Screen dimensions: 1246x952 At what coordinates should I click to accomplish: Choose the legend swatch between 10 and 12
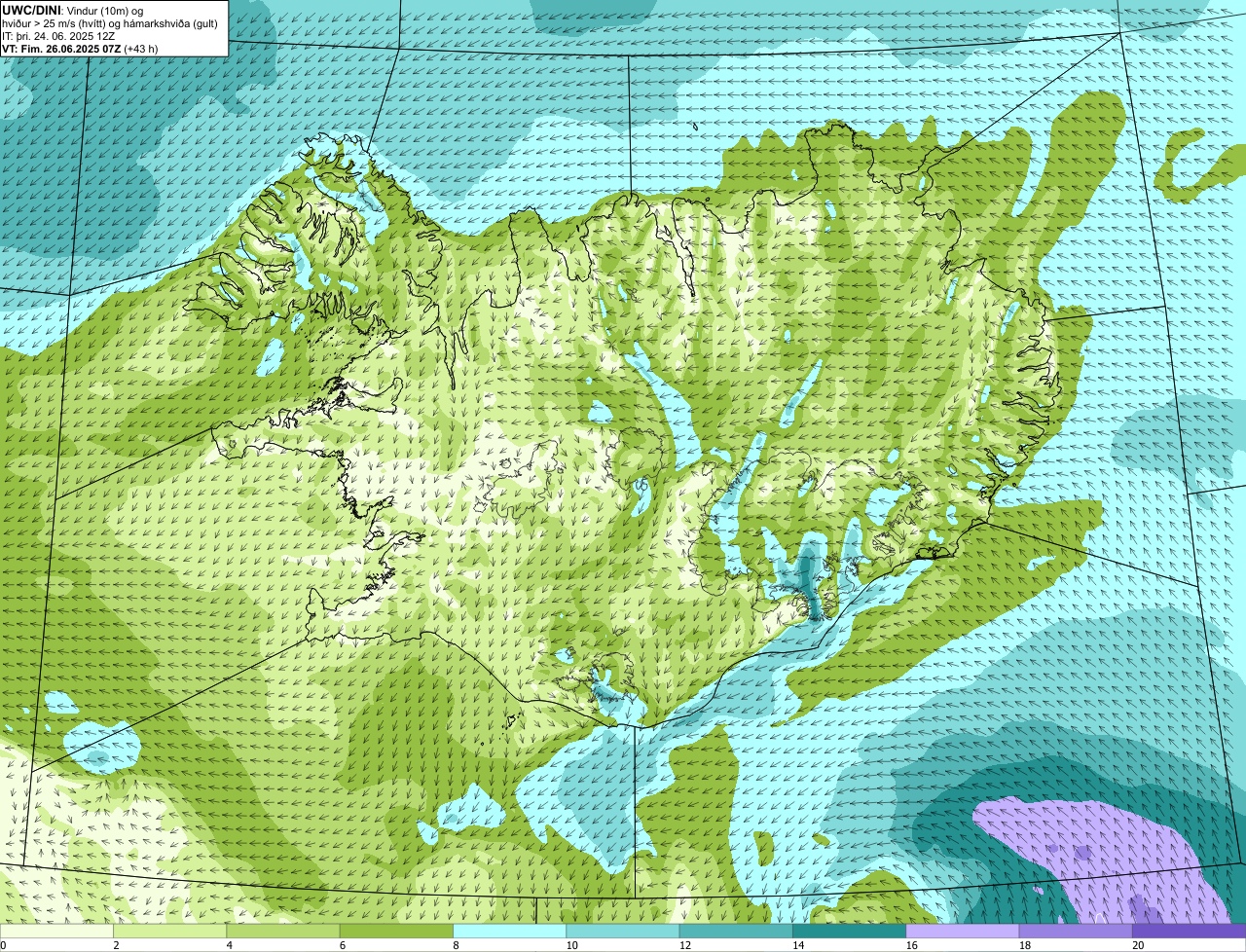(x=623, y=931)
